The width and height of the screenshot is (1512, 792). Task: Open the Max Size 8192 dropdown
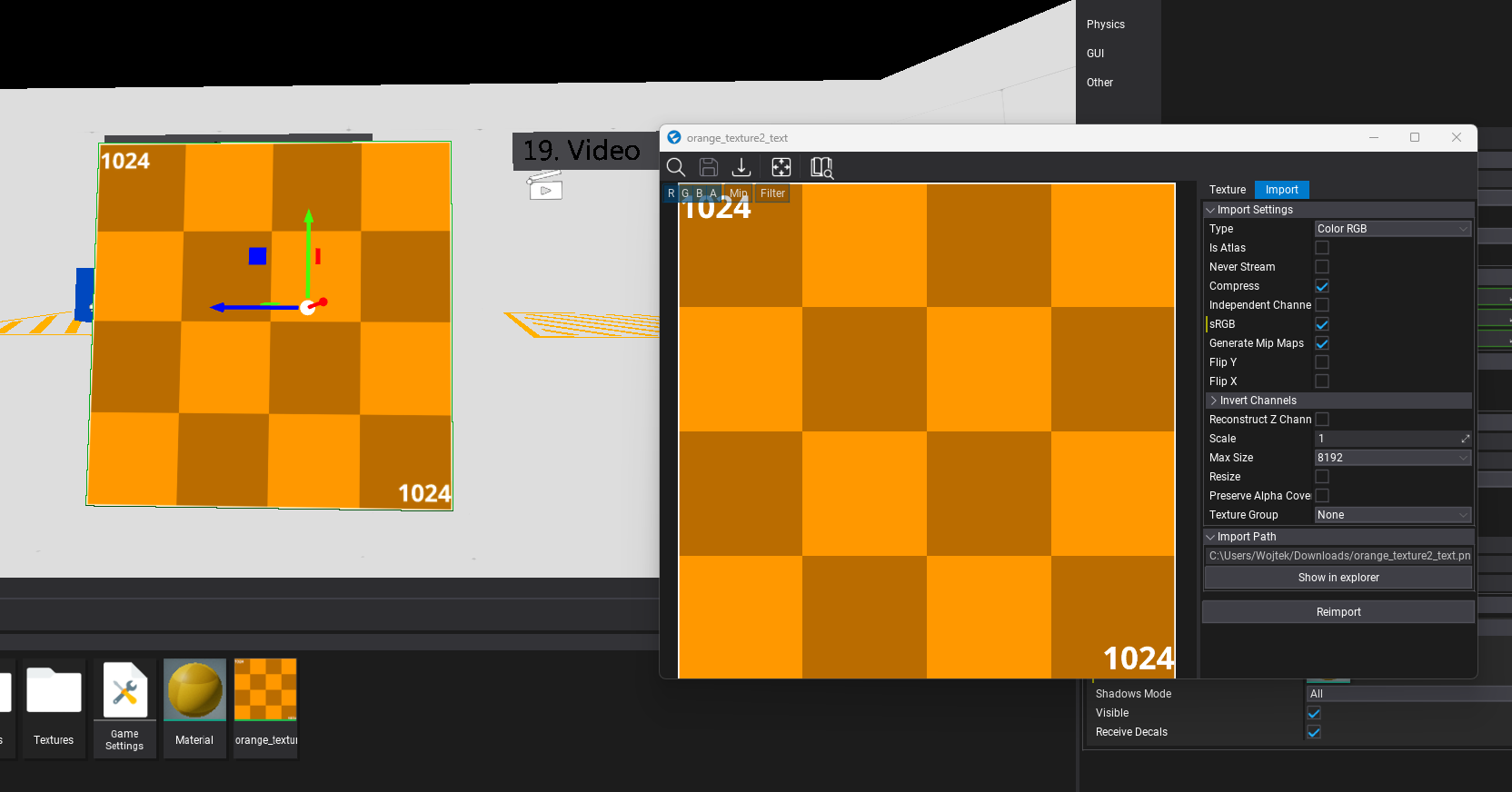[1392, 458]
